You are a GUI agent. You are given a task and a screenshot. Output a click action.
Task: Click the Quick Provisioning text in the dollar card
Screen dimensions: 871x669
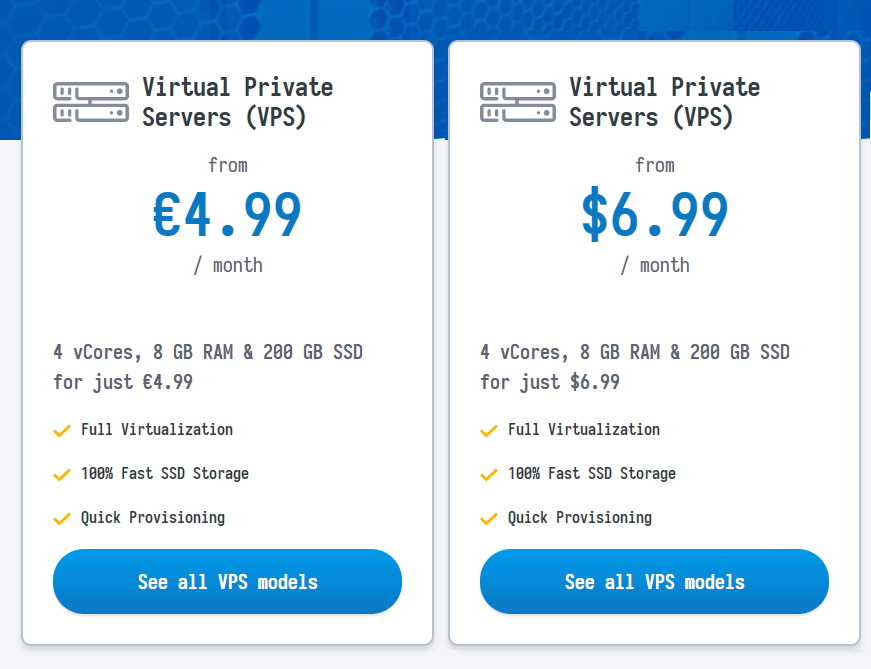point(579,518)
